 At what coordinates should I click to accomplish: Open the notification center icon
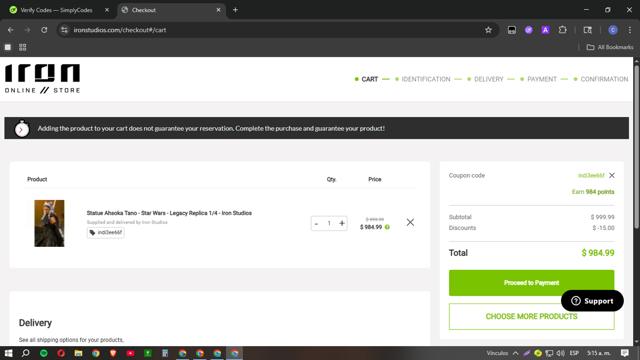pyautogui.click(x=625, y=353)
